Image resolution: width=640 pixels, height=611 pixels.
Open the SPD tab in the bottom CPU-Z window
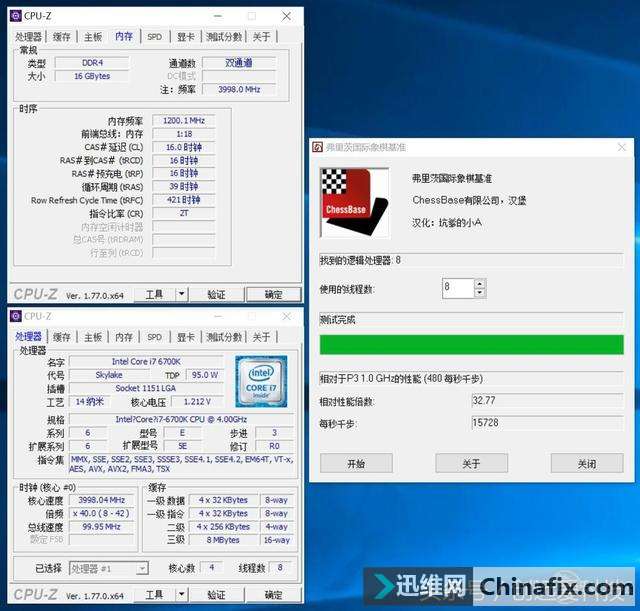tap(154, 337)
